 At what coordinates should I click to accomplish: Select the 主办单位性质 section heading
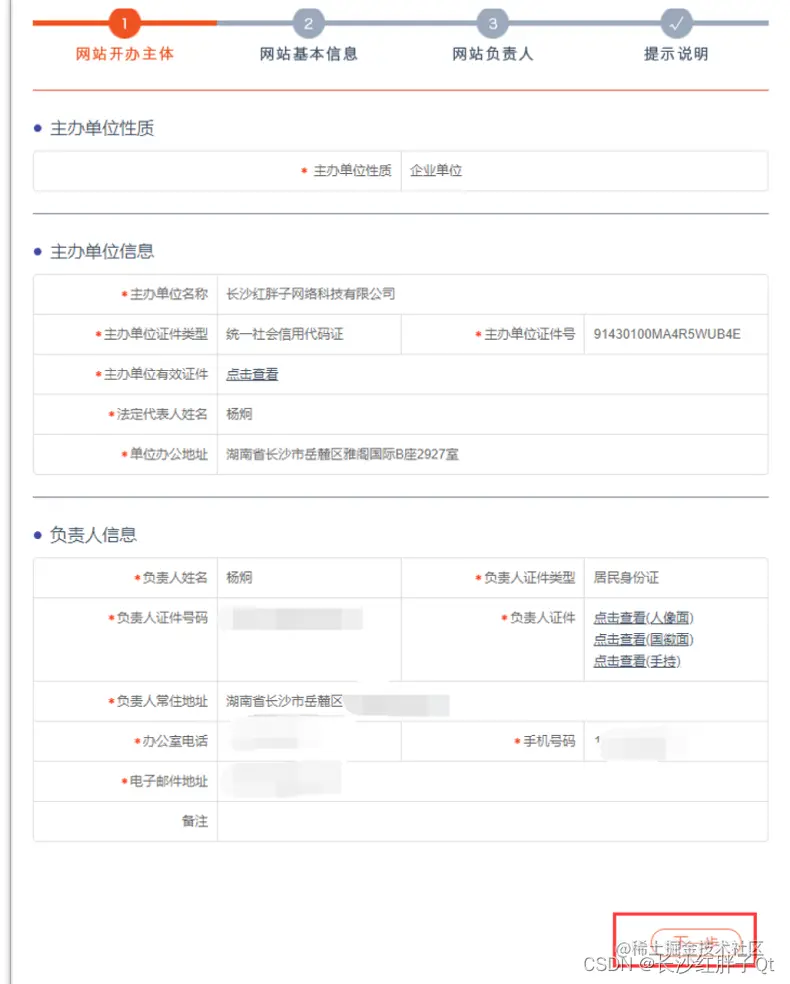[x=102, y=128]
